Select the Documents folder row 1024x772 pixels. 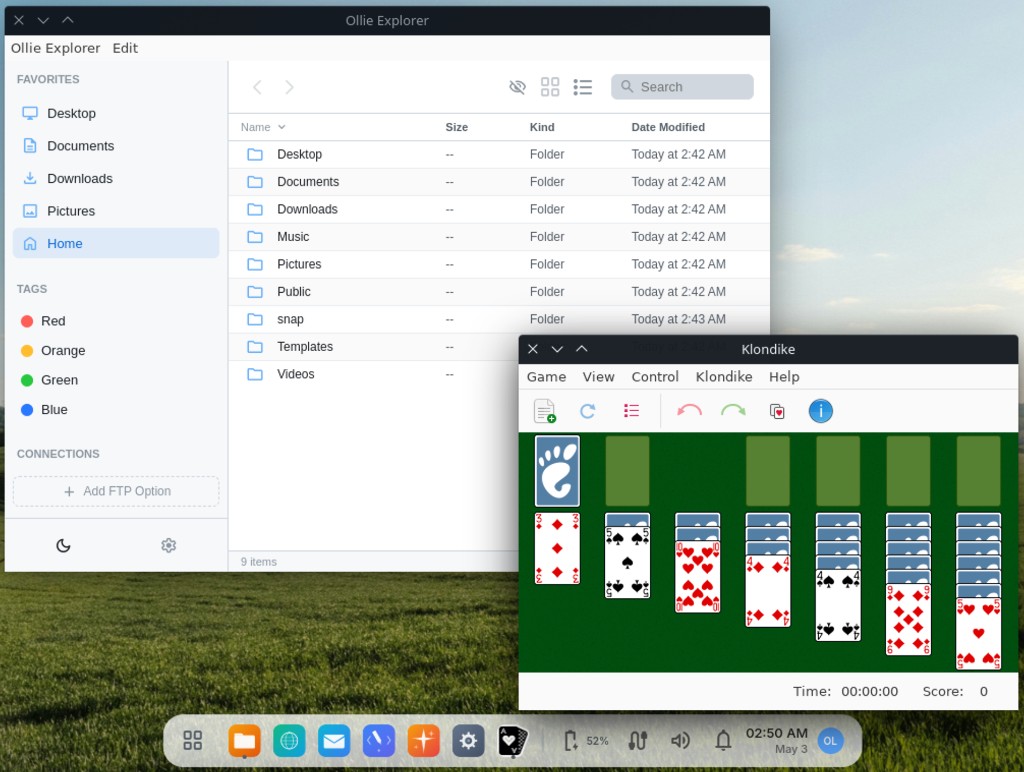[x=499, y=182]
